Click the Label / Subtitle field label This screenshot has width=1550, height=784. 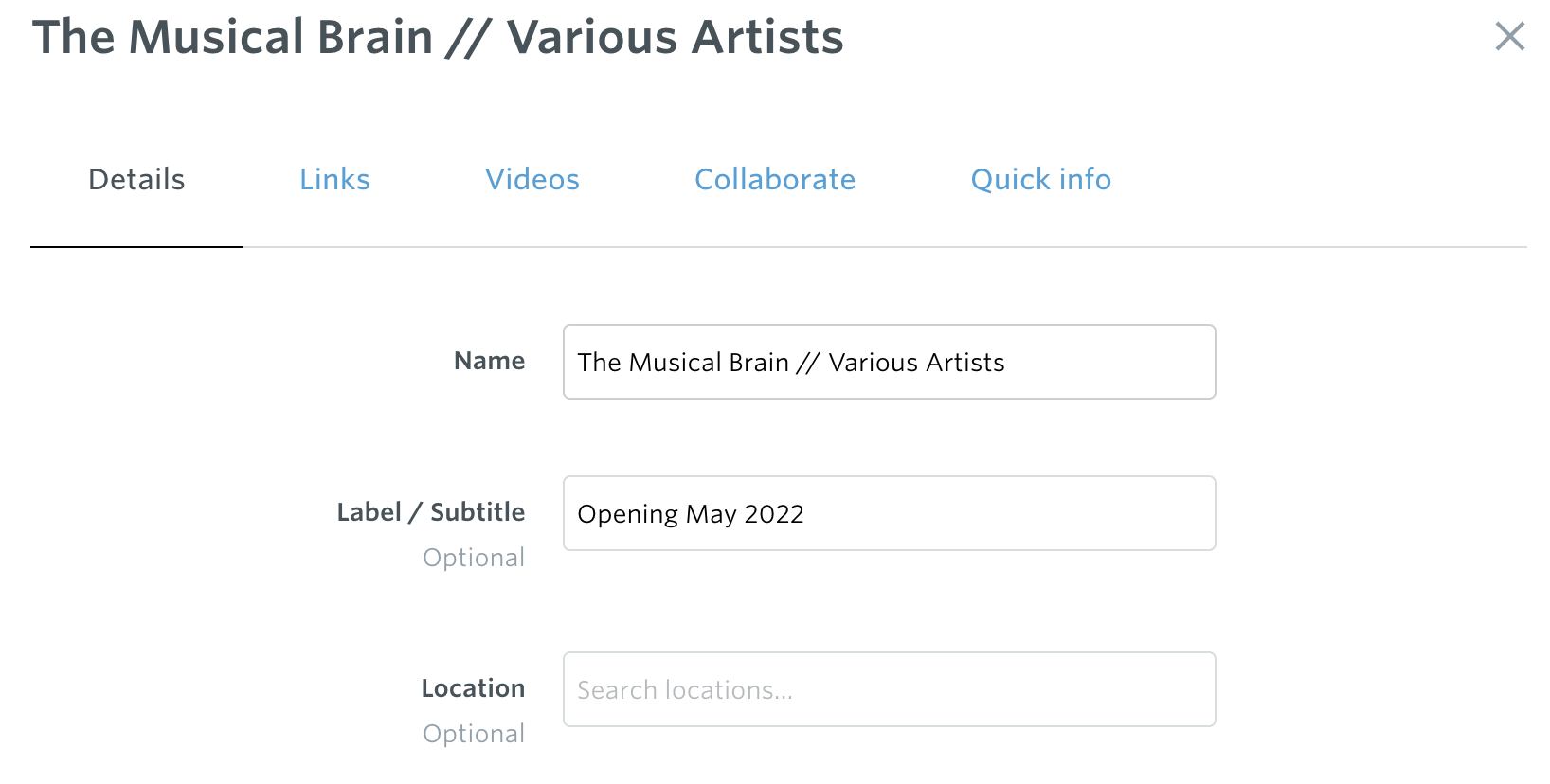[431, 512]
